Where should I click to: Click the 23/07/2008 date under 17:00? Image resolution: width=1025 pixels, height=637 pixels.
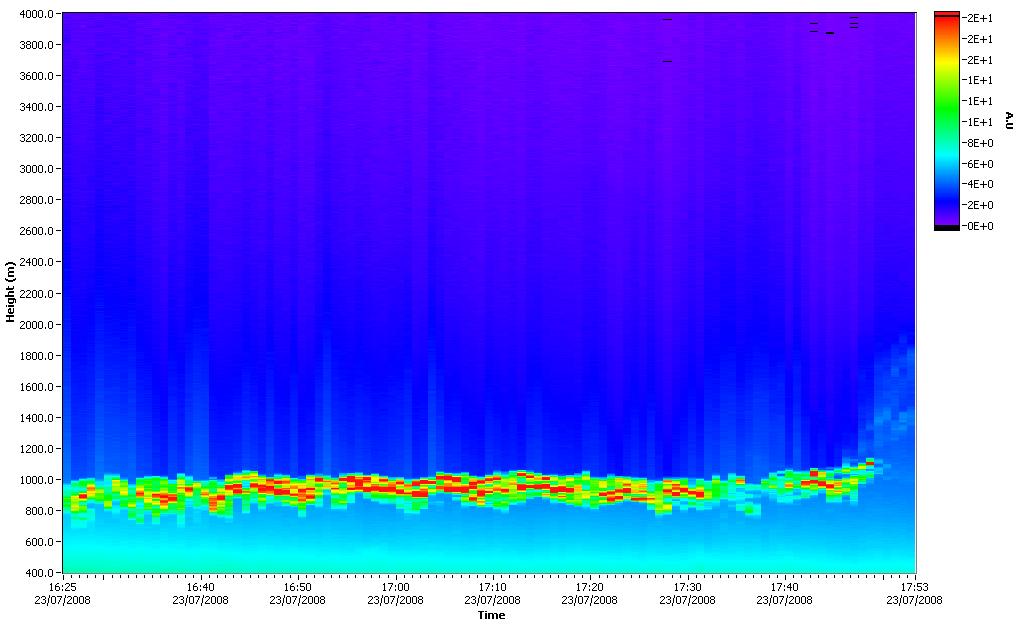point(395,600)
